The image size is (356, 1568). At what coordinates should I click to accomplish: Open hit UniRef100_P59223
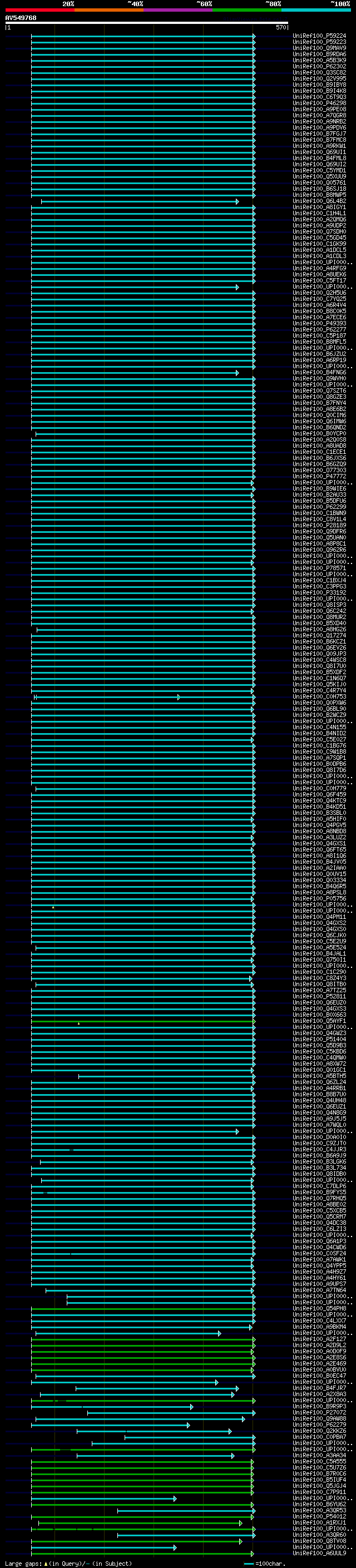[x=319, y=42]
